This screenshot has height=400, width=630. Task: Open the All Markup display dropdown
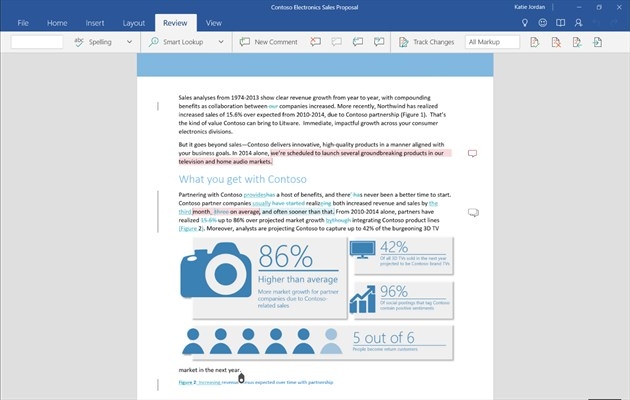click(492, 42)
